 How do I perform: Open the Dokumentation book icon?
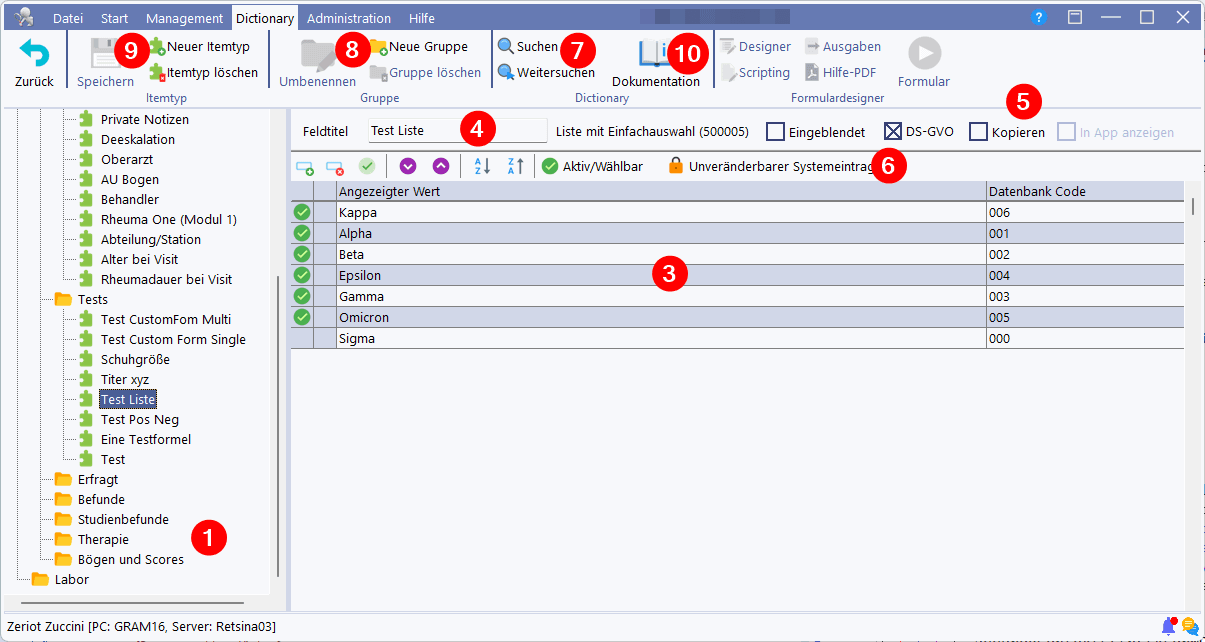656,54
